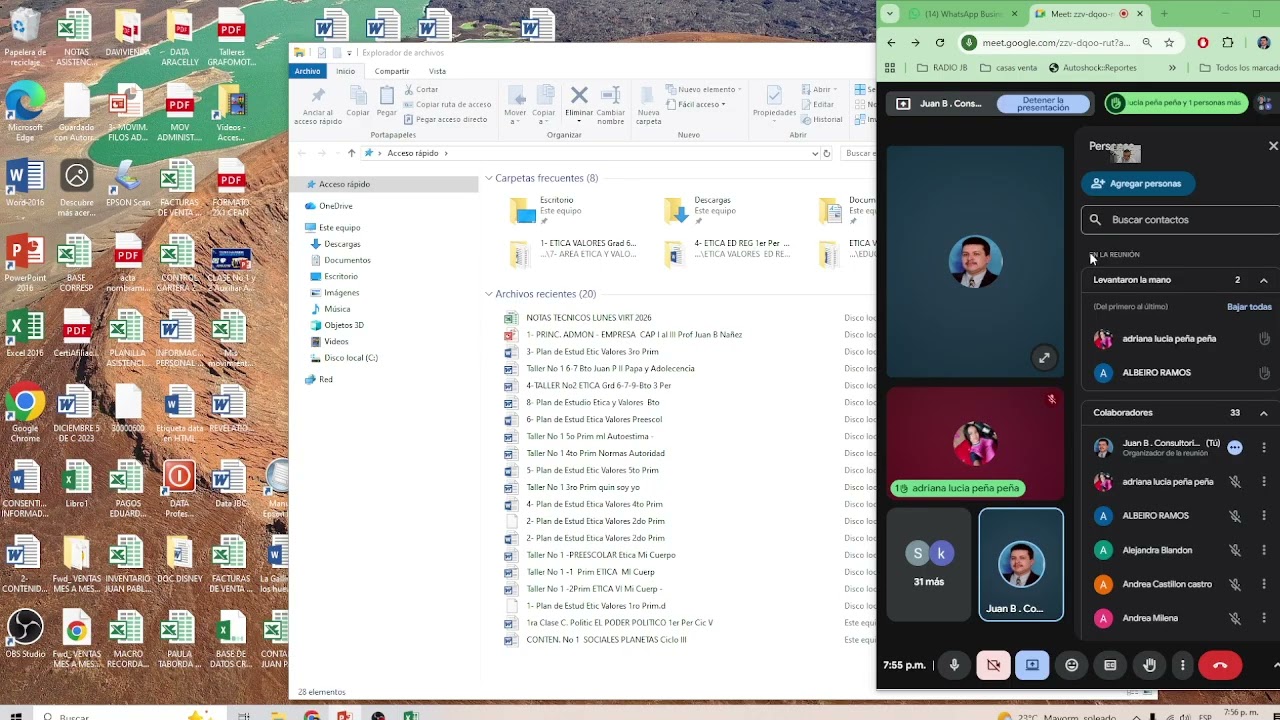The width and height of the screenshot is (1280, 720).
Task: Open options for Andrea Castillon castro
Action: [x=1264, y=584]
